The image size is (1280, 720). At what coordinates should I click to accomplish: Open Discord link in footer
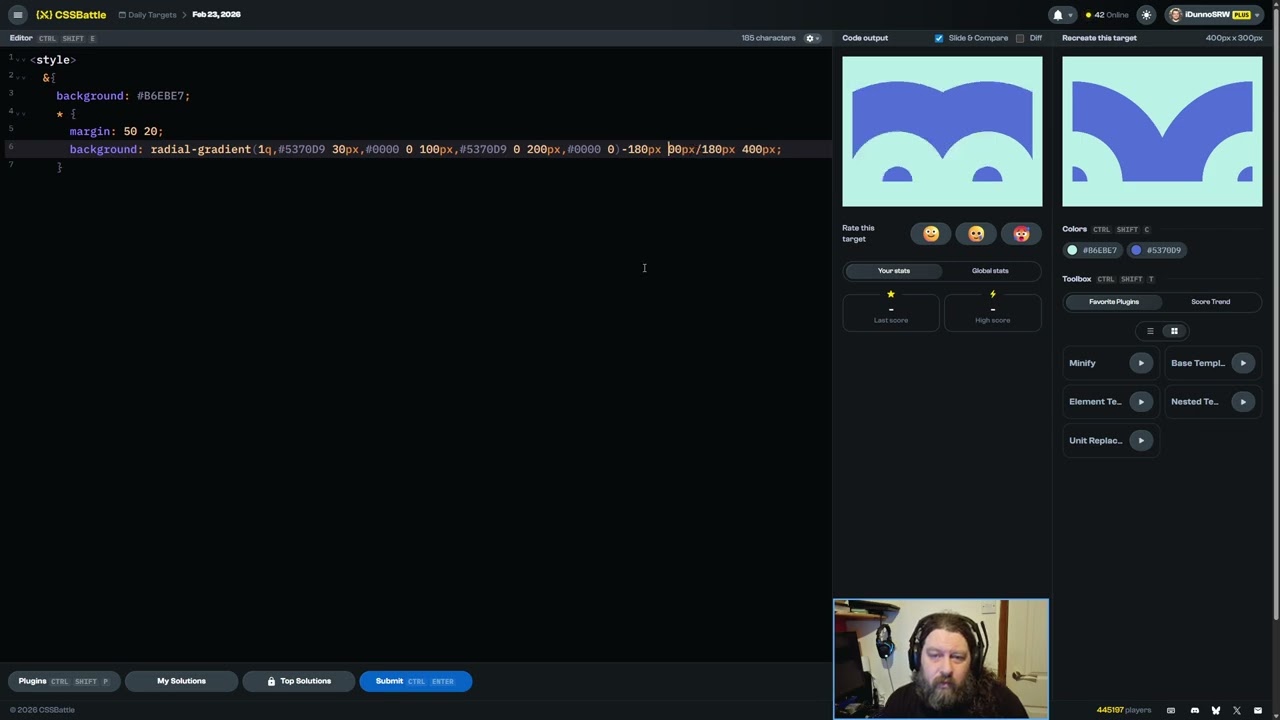click(1194, 710)
